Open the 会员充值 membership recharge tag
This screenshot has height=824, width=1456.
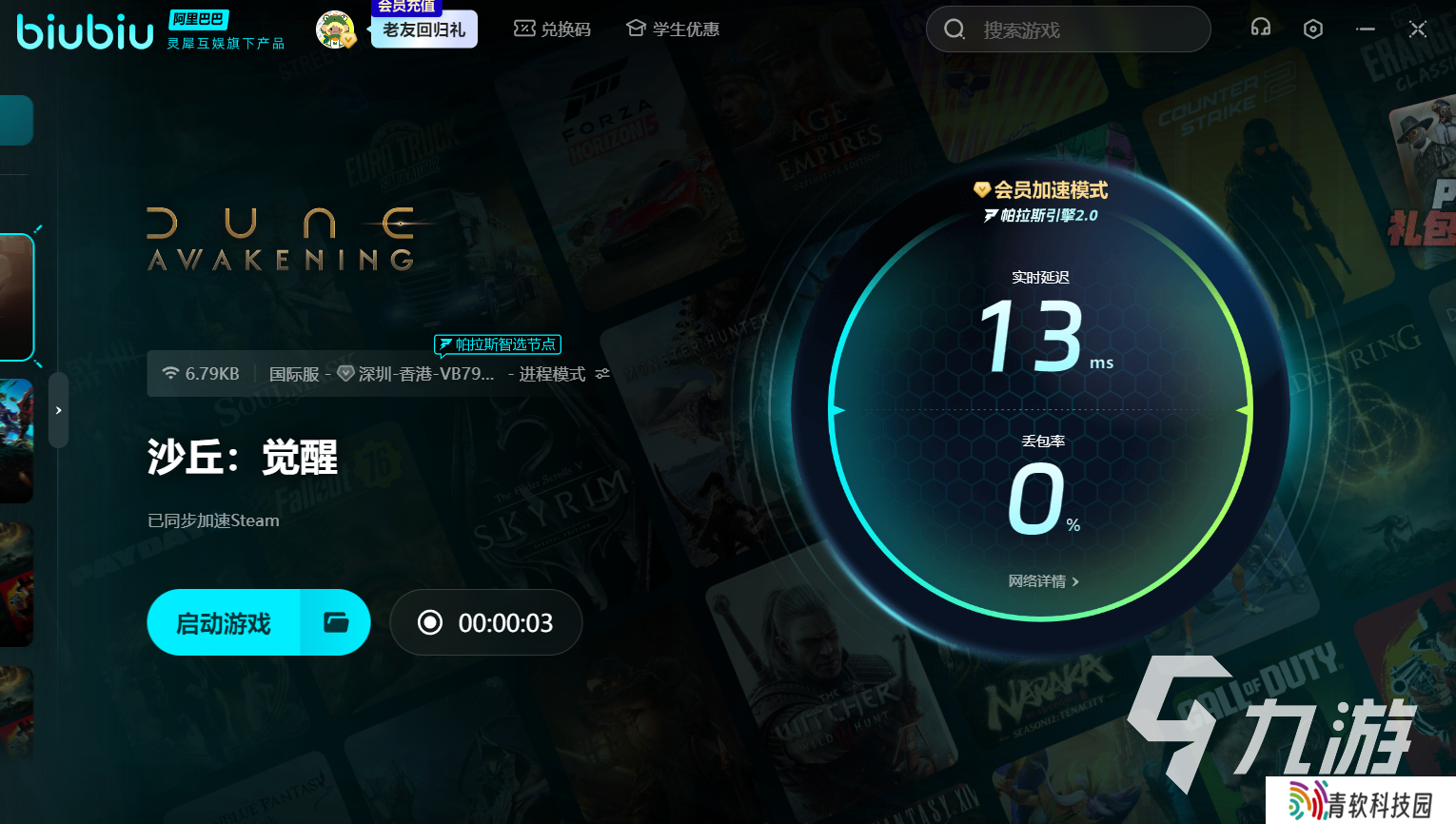(406, 6)
